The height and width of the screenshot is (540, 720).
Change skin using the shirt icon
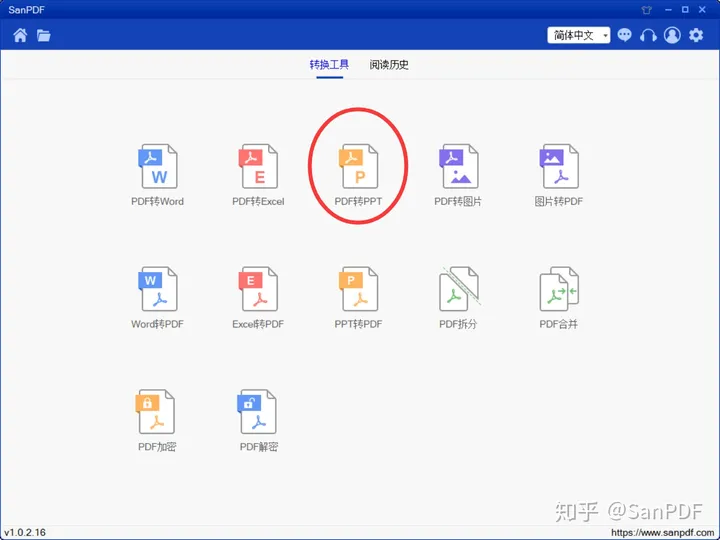tap(647, 10)
